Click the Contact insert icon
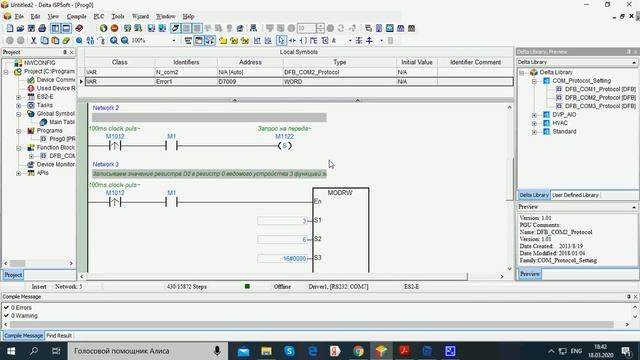The height and width of the screenshot is (360, 640). (292, 40)
